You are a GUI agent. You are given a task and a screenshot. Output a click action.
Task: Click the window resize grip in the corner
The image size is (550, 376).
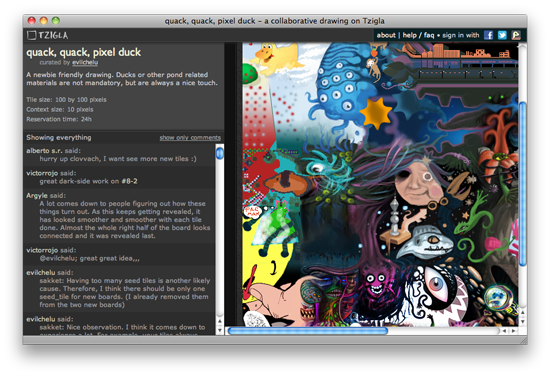(523, 340)
